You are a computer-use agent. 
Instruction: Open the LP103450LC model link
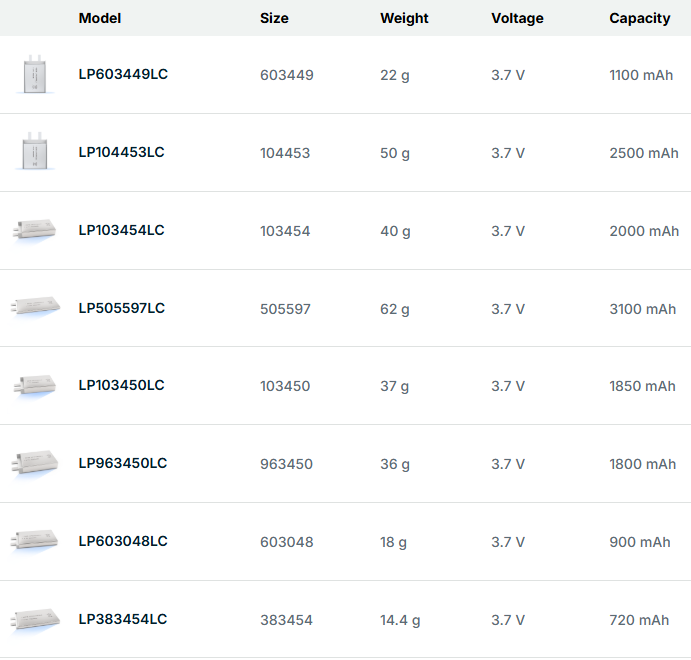tap(122, 385)
